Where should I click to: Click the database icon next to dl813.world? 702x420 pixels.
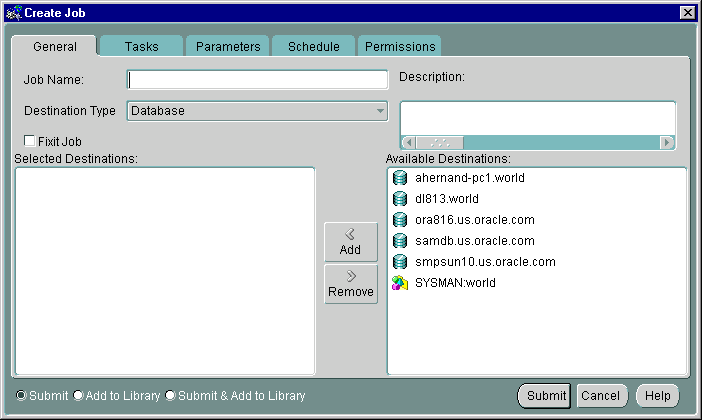(400, 199)
